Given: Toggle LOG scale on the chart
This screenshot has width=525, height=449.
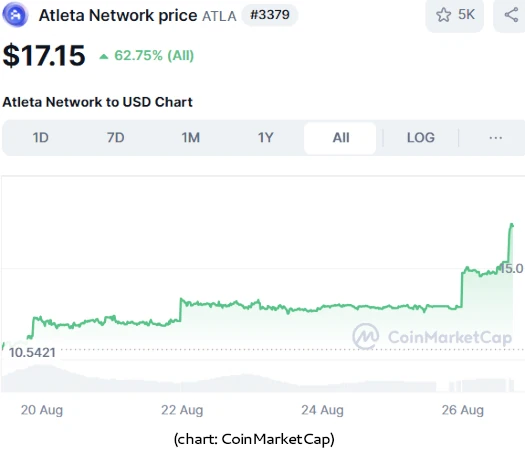Looking at the screenshot, I should 421,138.
